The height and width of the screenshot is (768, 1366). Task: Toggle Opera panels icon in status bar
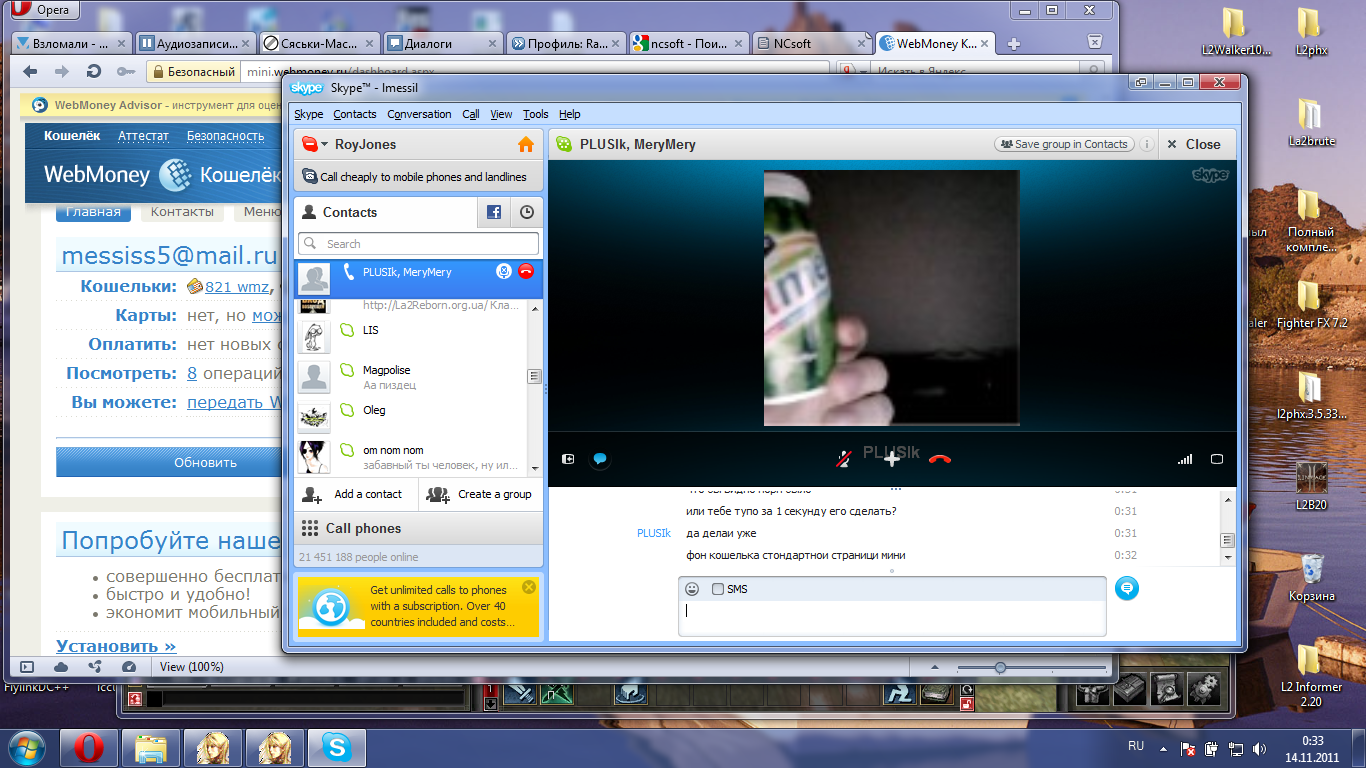pyautogui.click(x=27, y=666)
